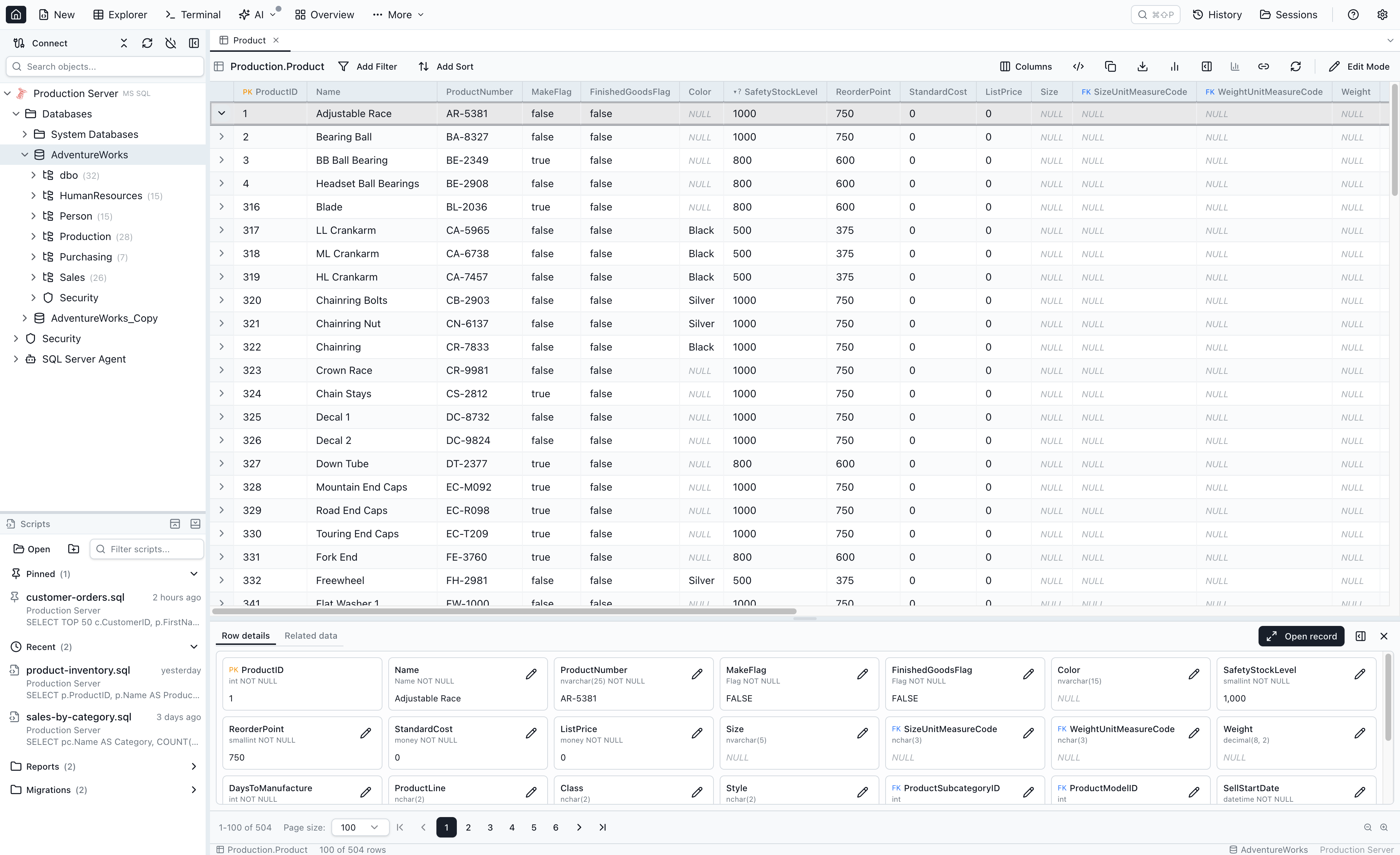1400x855 pixels.
Task: Open the help question-mark icon
Action: point(1353,15)
